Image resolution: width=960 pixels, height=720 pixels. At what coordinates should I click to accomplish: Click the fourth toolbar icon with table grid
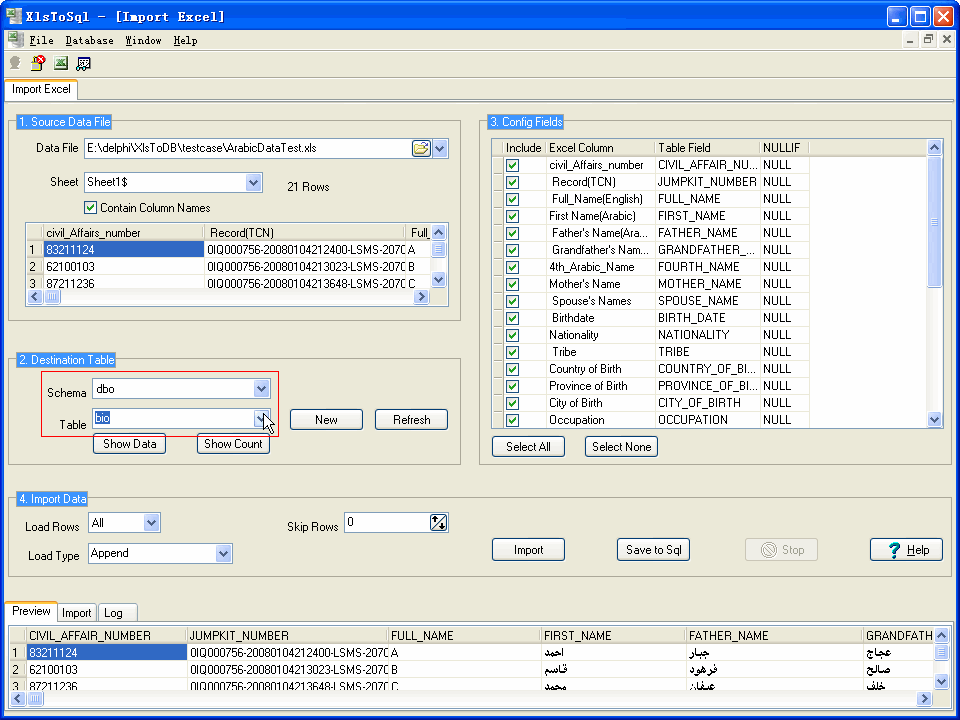(x=84, y=63)
